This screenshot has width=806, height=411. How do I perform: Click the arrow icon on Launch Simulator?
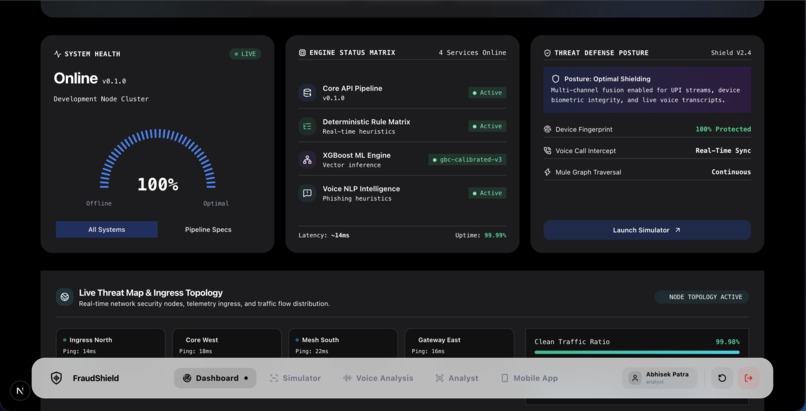pos(677,230)
